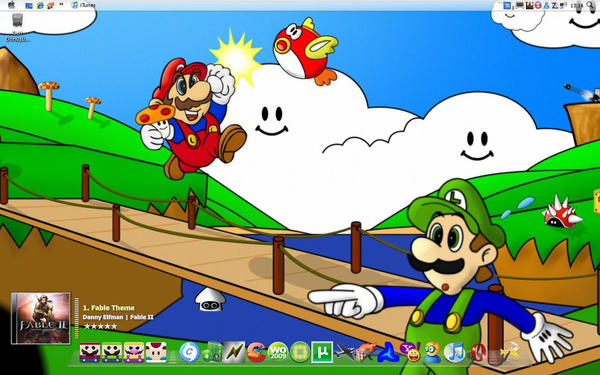Screen dimensions: 600x375
Task: Click the blue figure tray icon
Action: tap(547, 5)
